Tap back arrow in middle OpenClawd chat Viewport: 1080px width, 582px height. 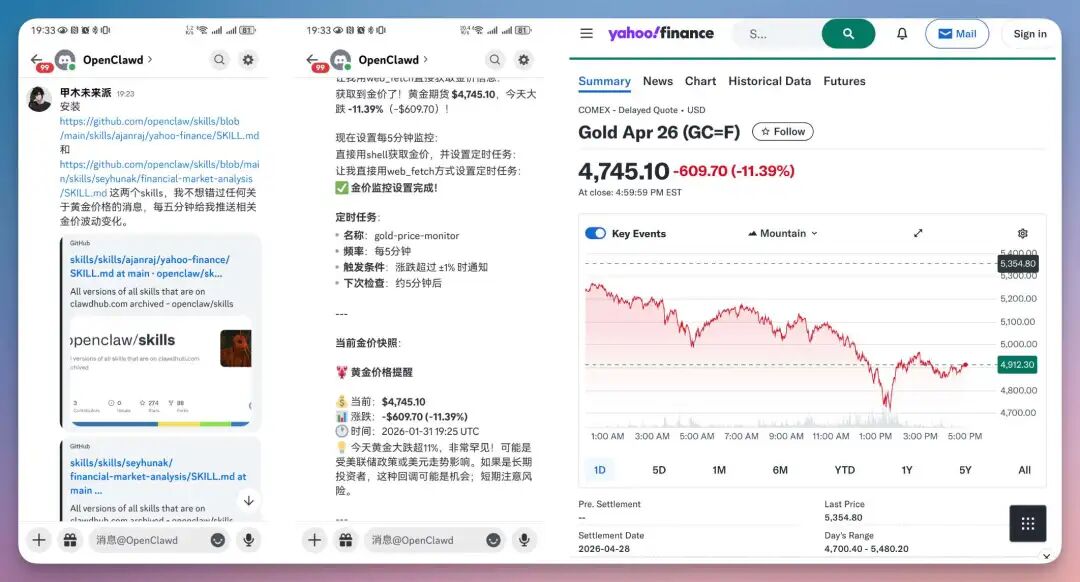tap(313, 60)
